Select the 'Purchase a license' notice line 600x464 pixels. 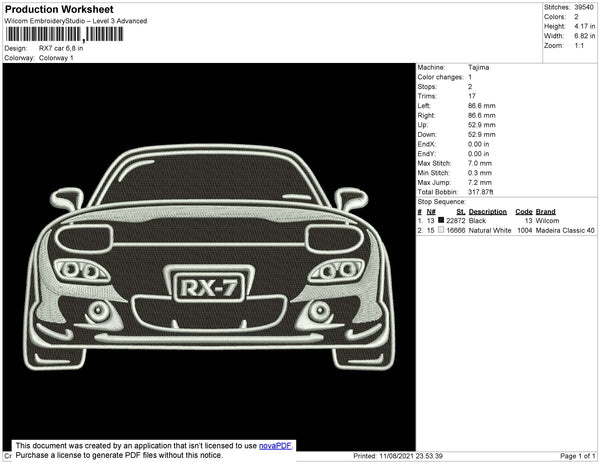point(119,455)
